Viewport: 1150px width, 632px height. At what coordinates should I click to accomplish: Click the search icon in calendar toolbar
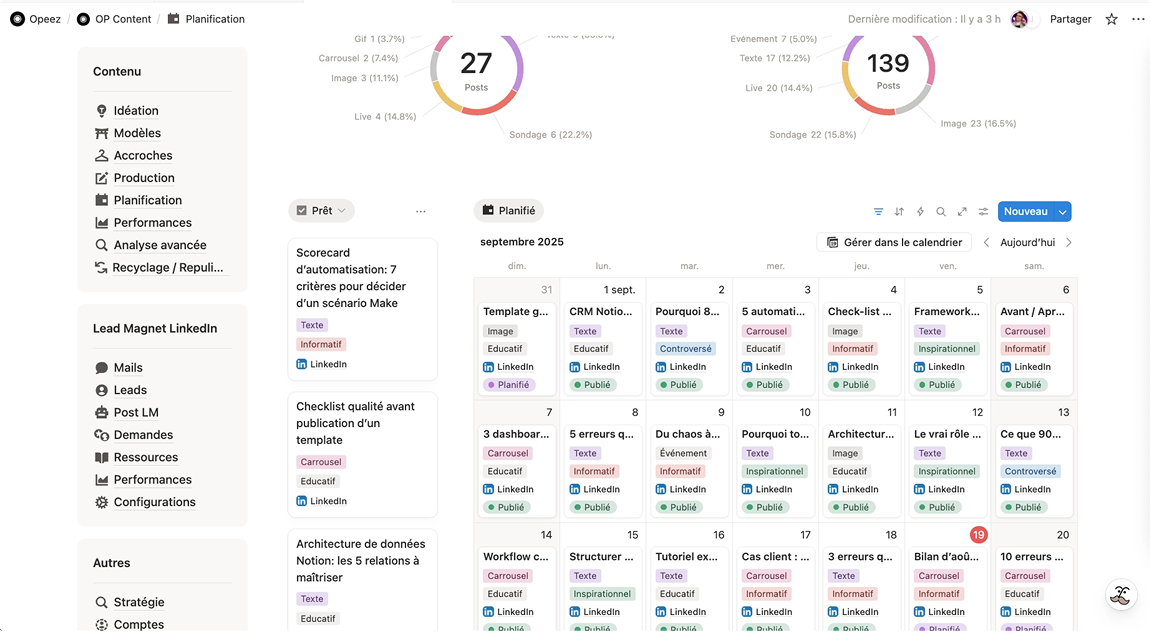(941, 211)
